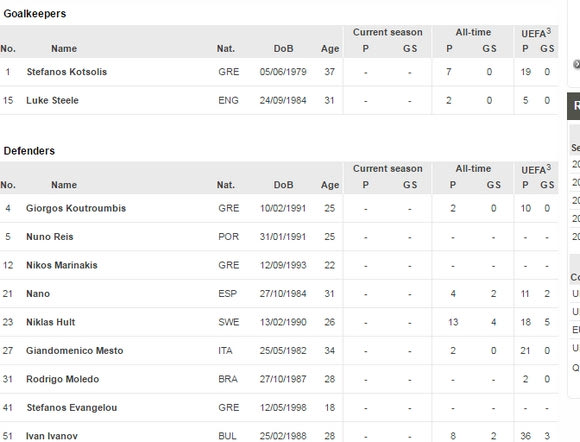Open Nuno Reis player page
580x442 pixels.
coord(50,237)
